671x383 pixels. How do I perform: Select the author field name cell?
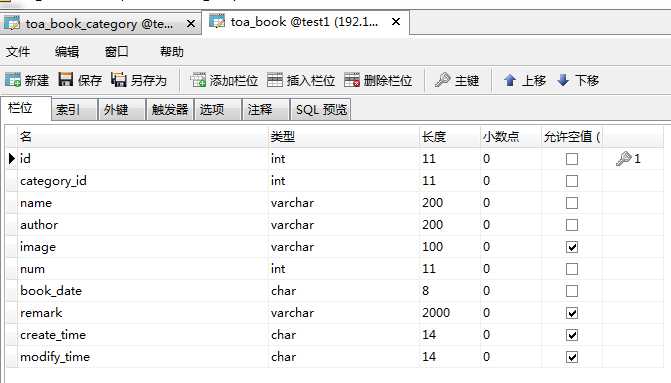(143, 225)
